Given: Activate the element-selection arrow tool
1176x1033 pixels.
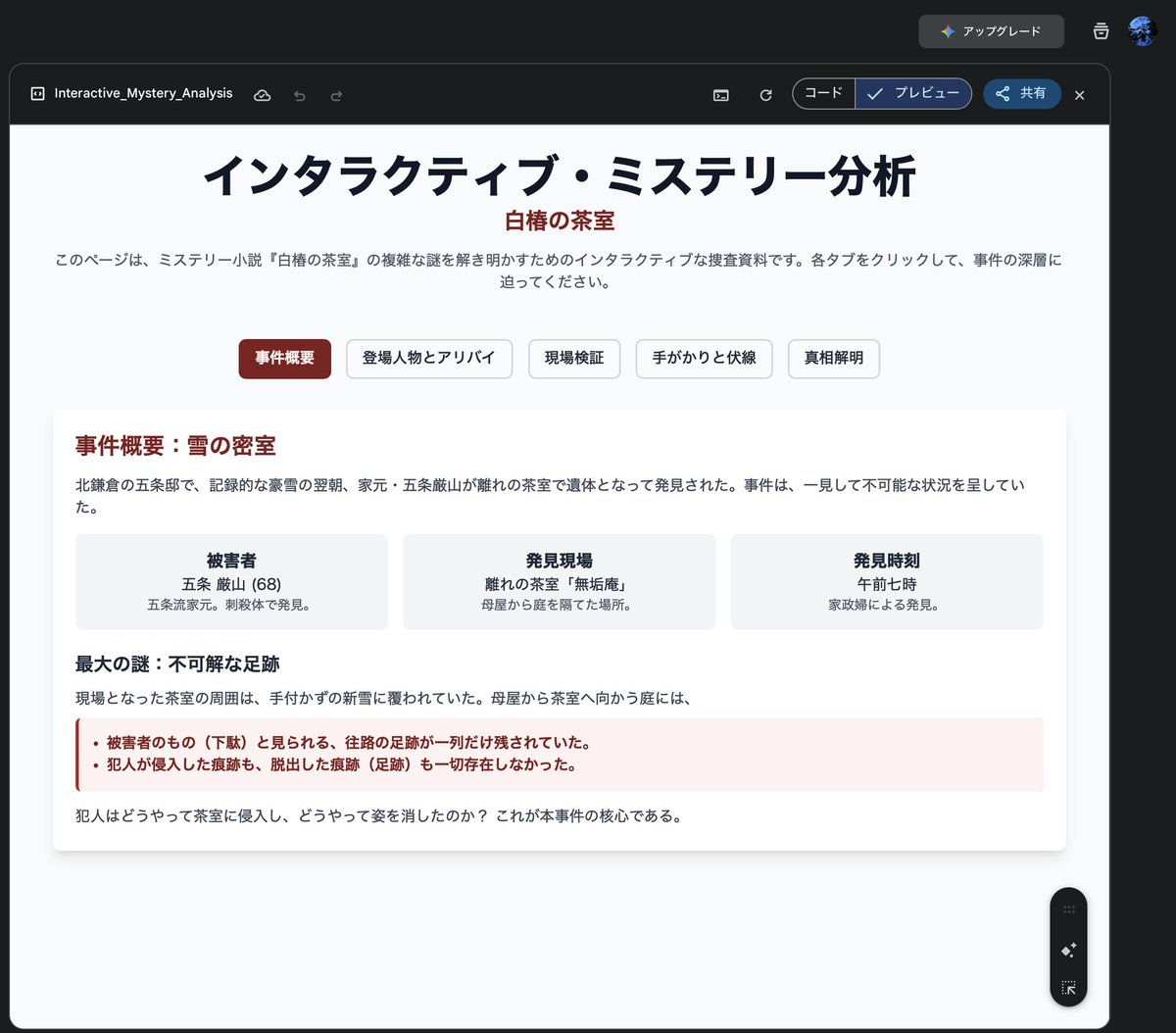Looking at the screenshot, I should pyautogui.click(x=1067, y=989).
